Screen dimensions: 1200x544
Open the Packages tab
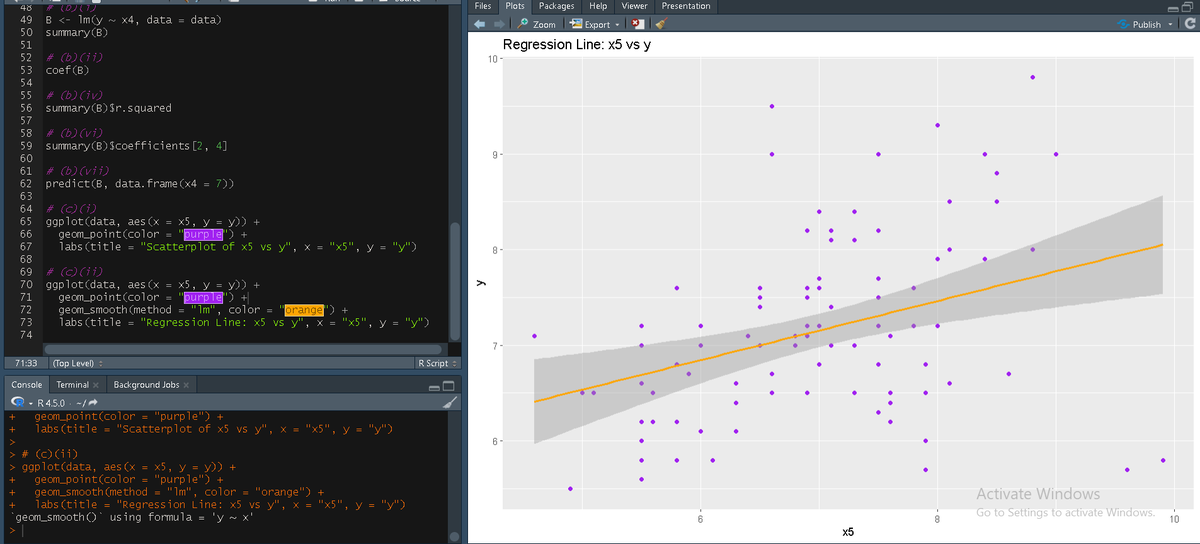tap(556, 6)
